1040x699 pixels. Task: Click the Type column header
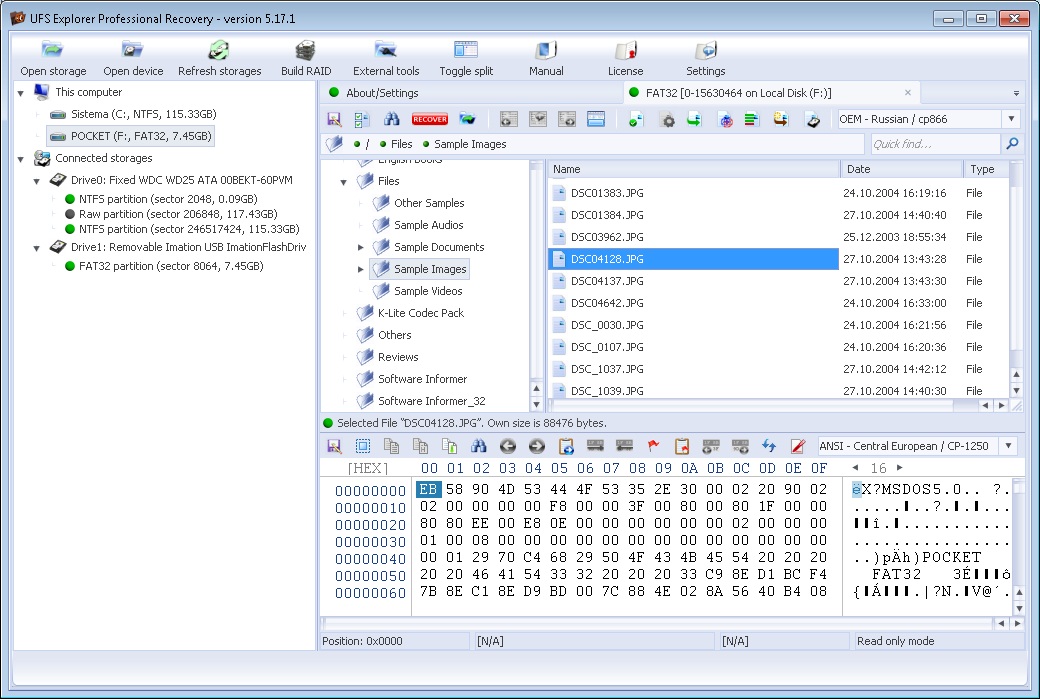[987, 169]
